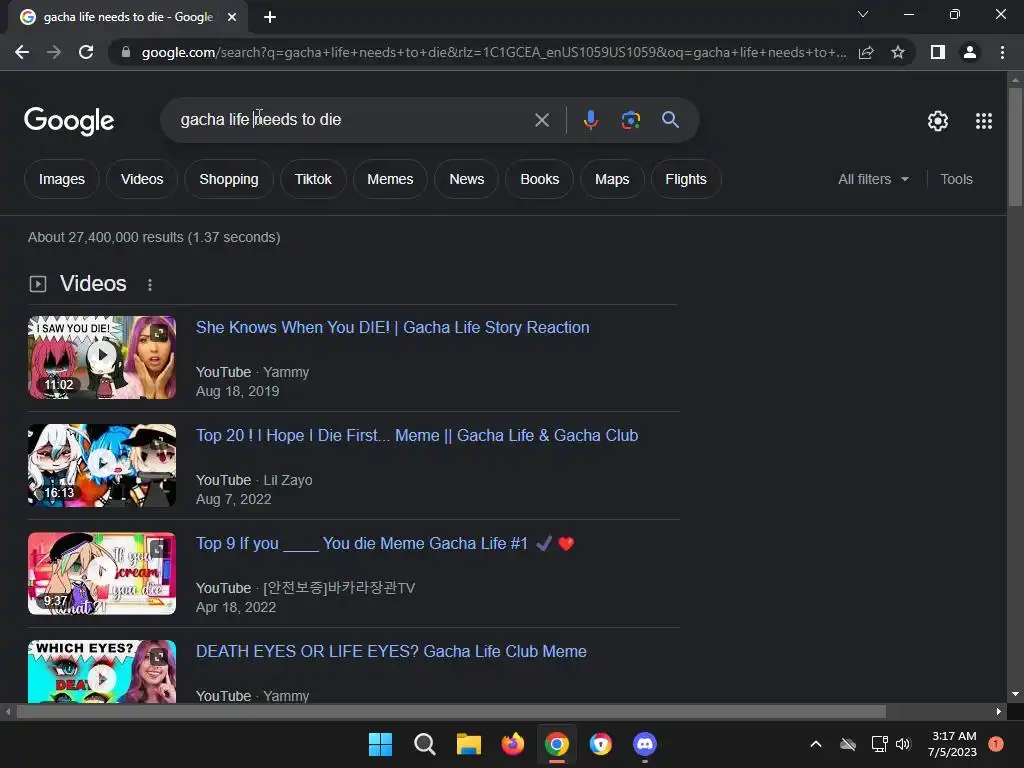The width and height of the screenshot is (1024, 768).
Task: Launch Firefox from the taskbar
Action: tap(513, 744)
